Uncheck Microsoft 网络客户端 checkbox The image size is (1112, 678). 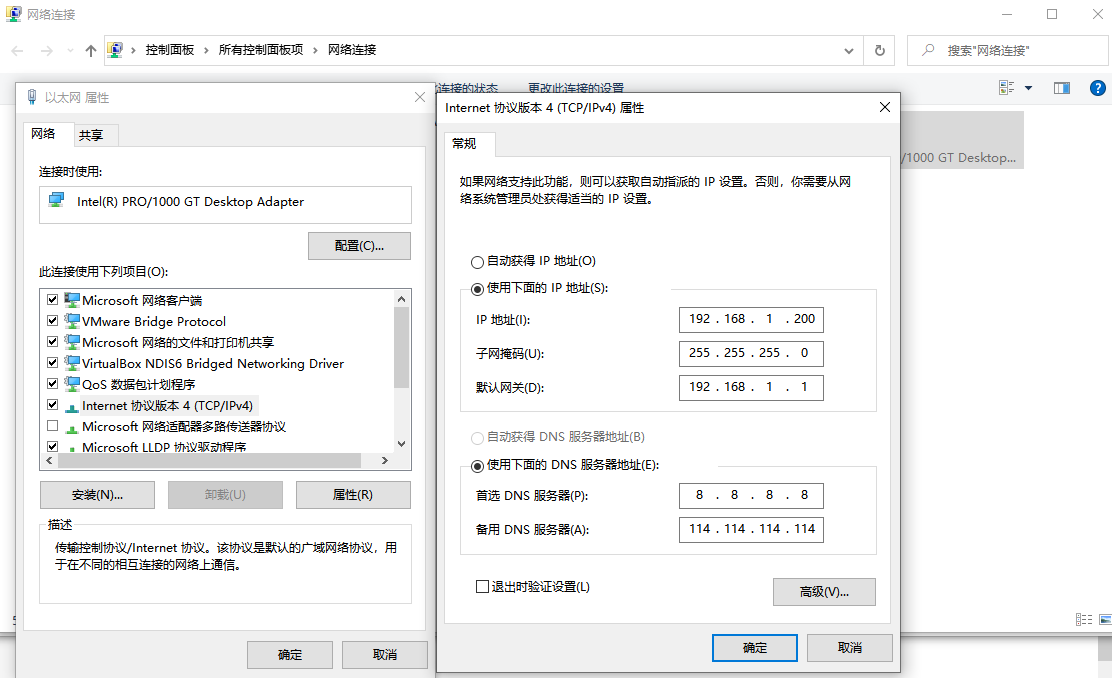pos(52,299)
